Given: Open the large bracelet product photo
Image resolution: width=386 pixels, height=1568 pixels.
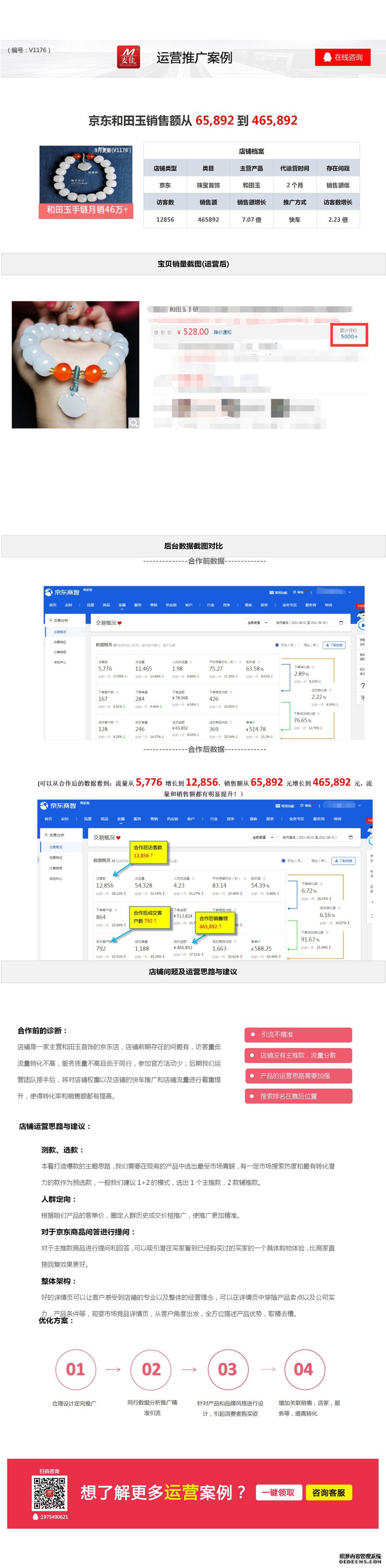Looking at the screenshot, I should pyautogui.click(x=76, y=365).
